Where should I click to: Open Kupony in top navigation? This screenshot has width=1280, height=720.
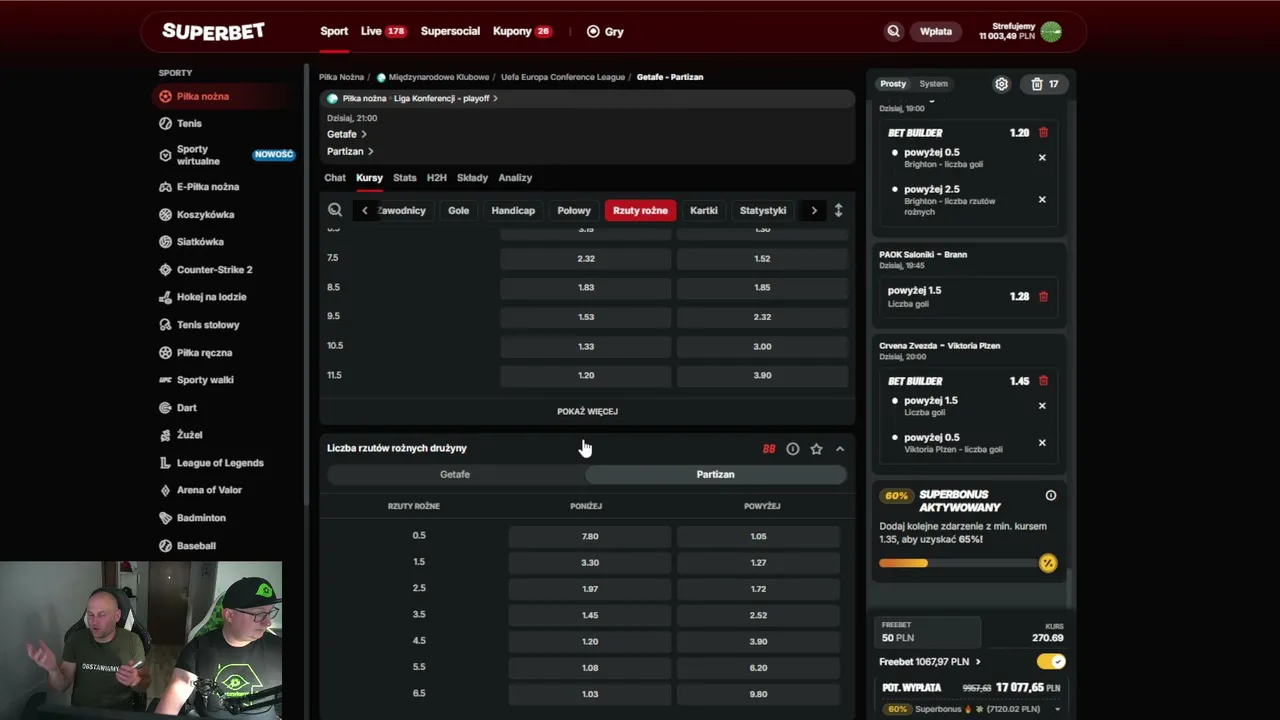tap(522, 31)
